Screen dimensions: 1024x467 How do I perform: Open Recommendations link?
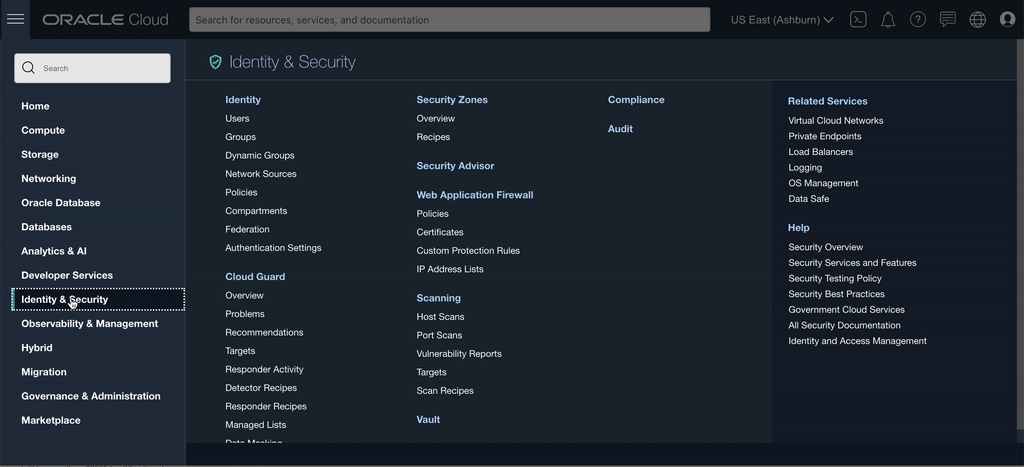click(x=264, y=332)
